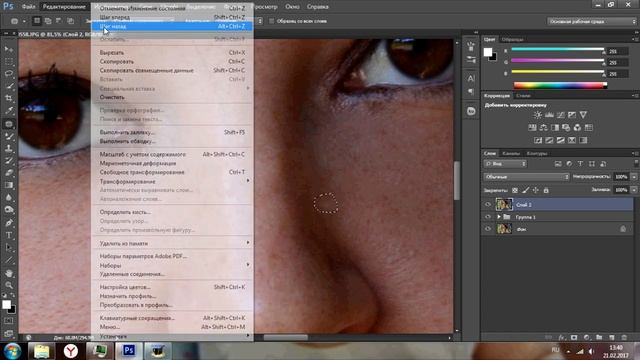Image resolution: width=640 pixels, height=360 pixels.
Task: Filter layers list by type layers
Action: 580,164
